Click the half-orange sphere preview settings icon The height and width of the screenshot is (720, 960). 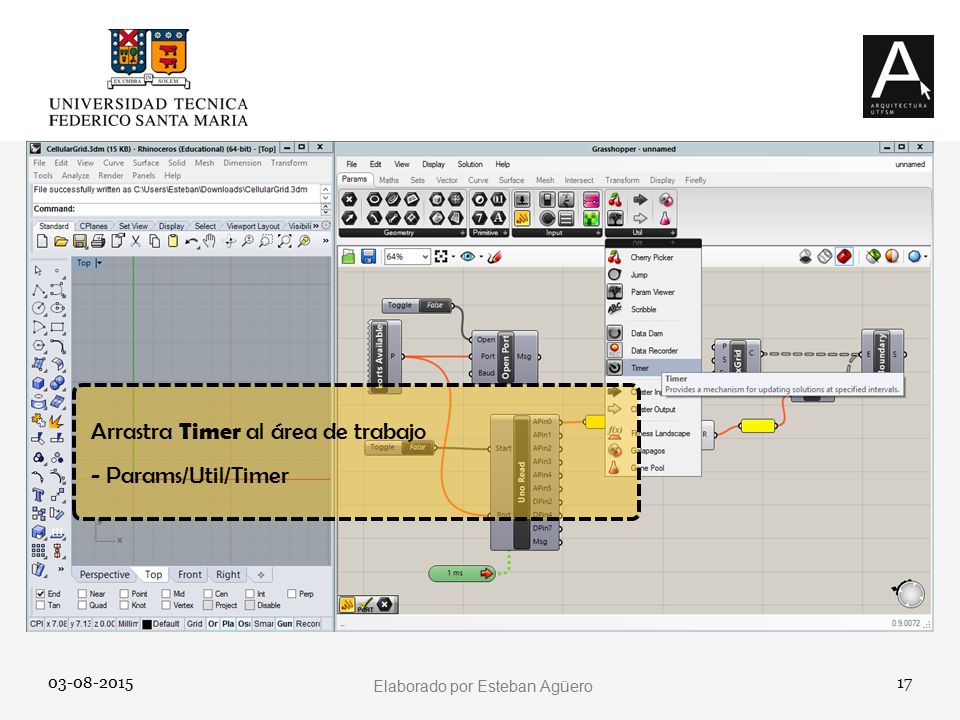(x=892, y=257)
